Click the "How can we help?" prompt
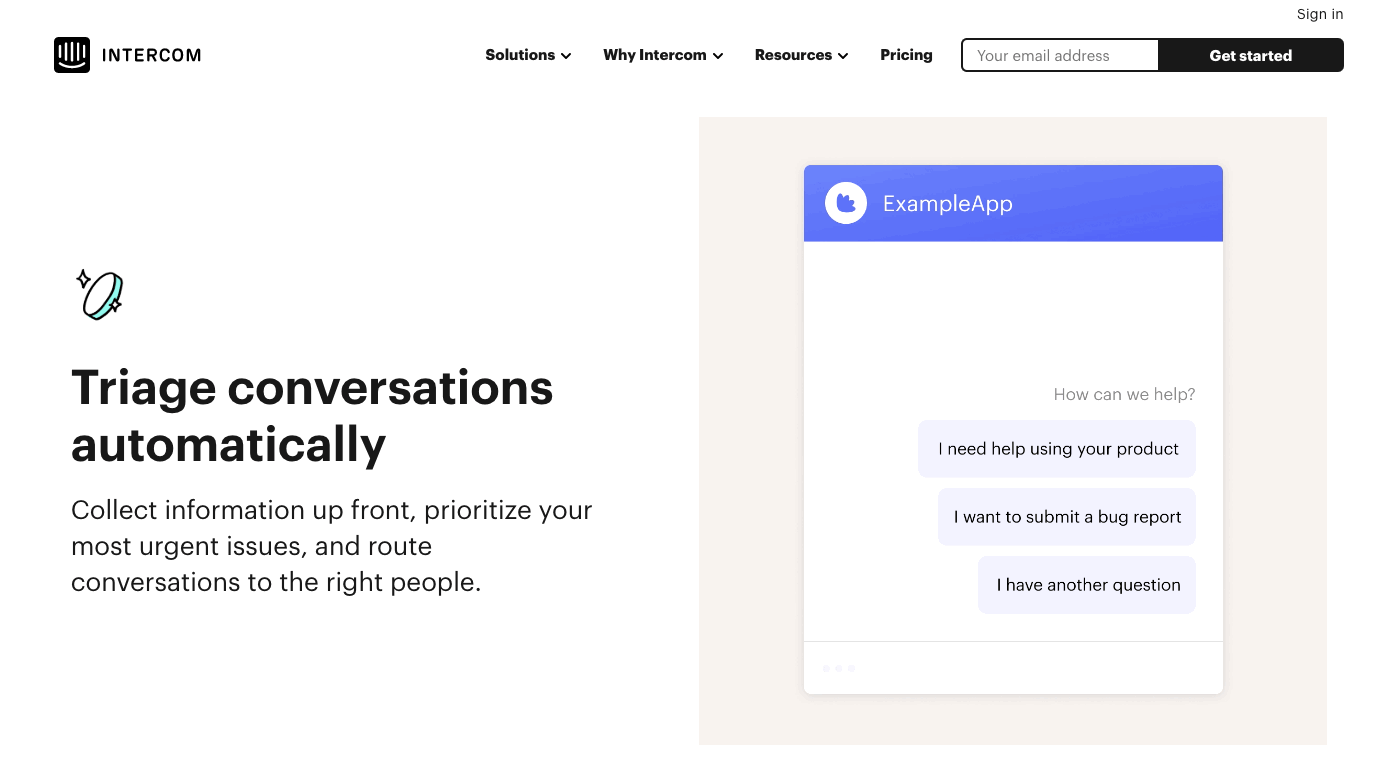The height and width of the screenshot is (776, 1385). point(1124,394)
